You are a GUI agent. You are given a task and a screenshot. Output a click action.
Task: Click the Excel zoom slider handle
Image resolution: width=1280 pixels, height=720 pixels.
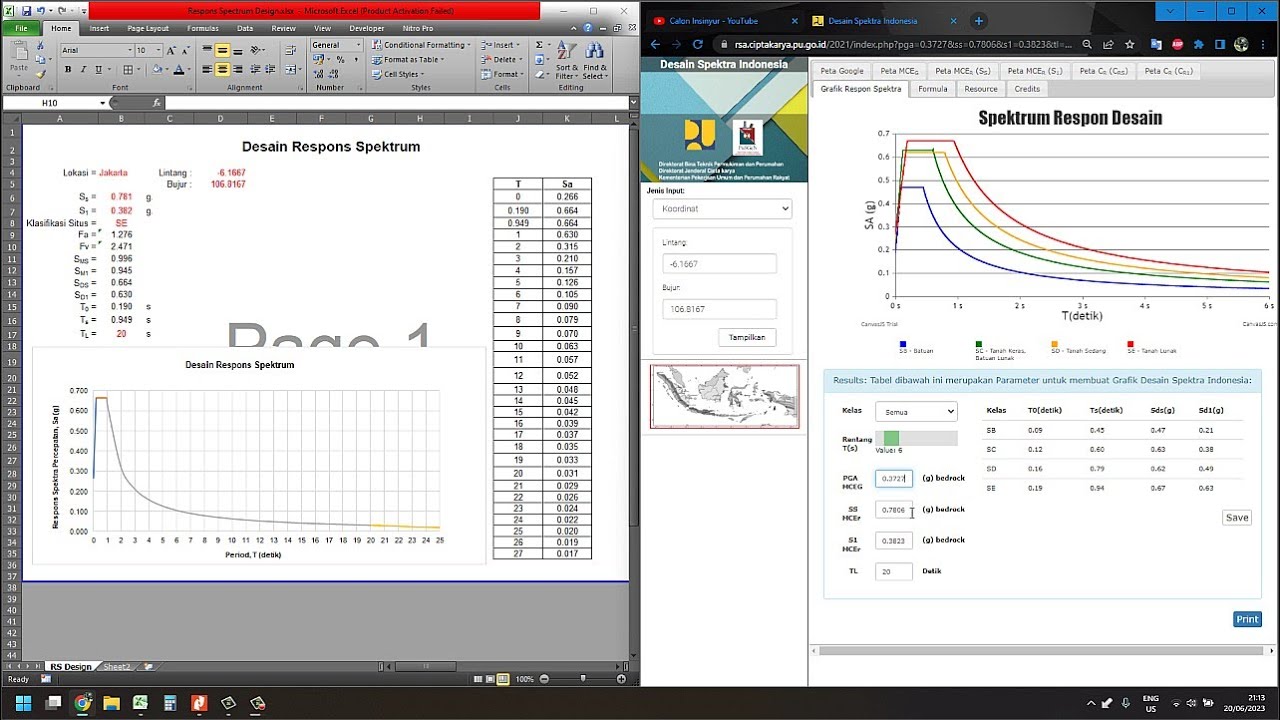point(583,679)
